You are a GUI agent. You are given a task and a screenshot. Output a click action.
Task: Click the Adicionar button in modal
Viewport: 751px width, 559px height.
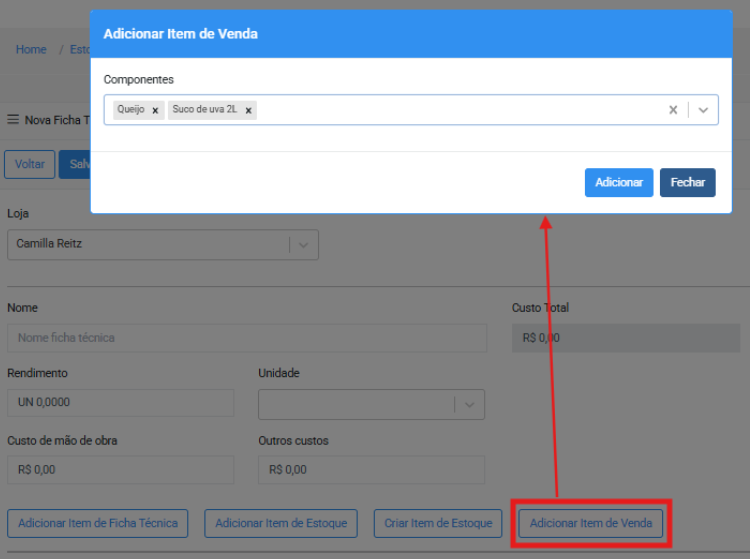[618, 183]
